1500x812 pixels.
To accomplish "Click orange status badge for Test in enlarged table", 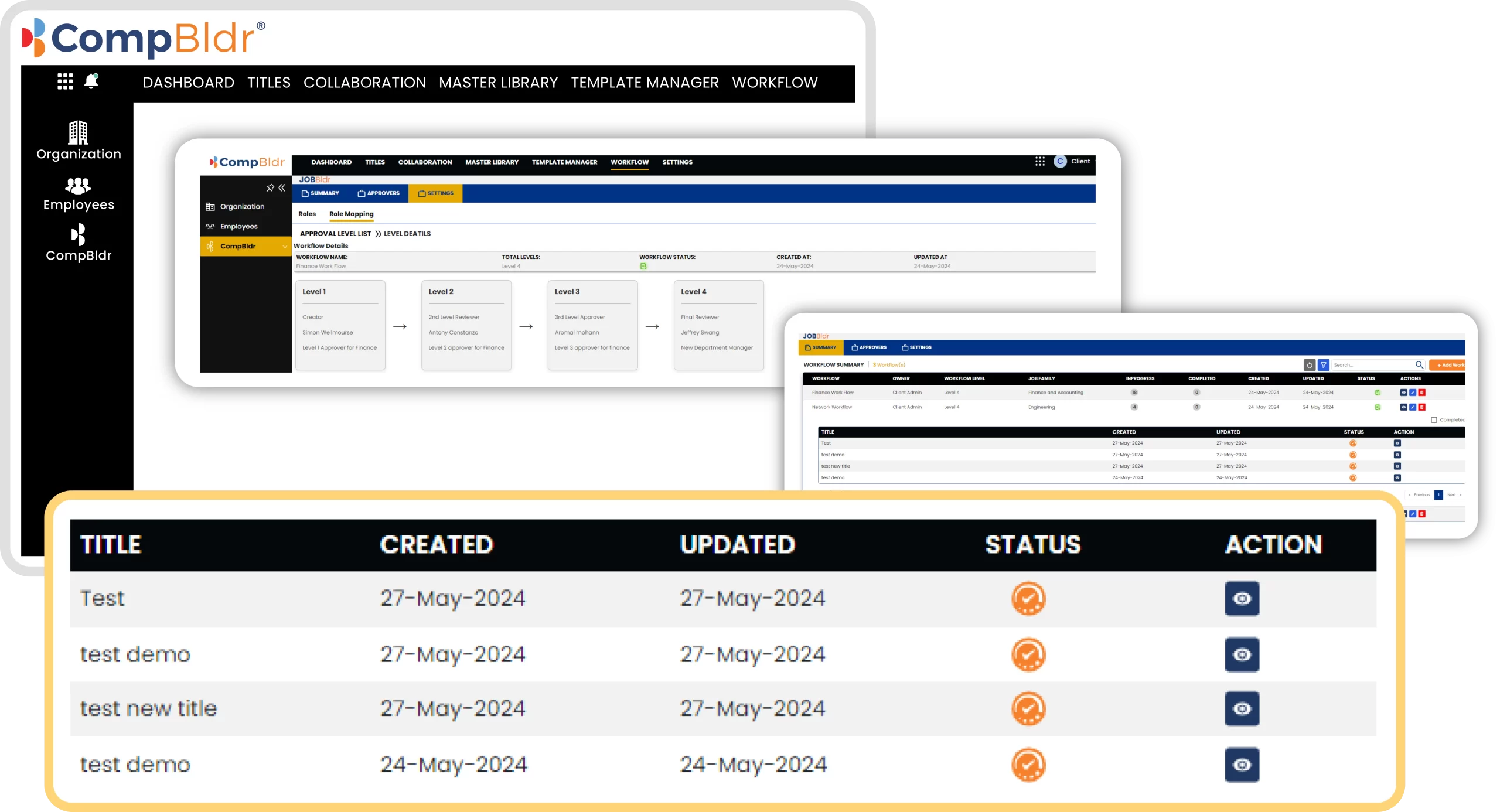I will pos(1028,599).
